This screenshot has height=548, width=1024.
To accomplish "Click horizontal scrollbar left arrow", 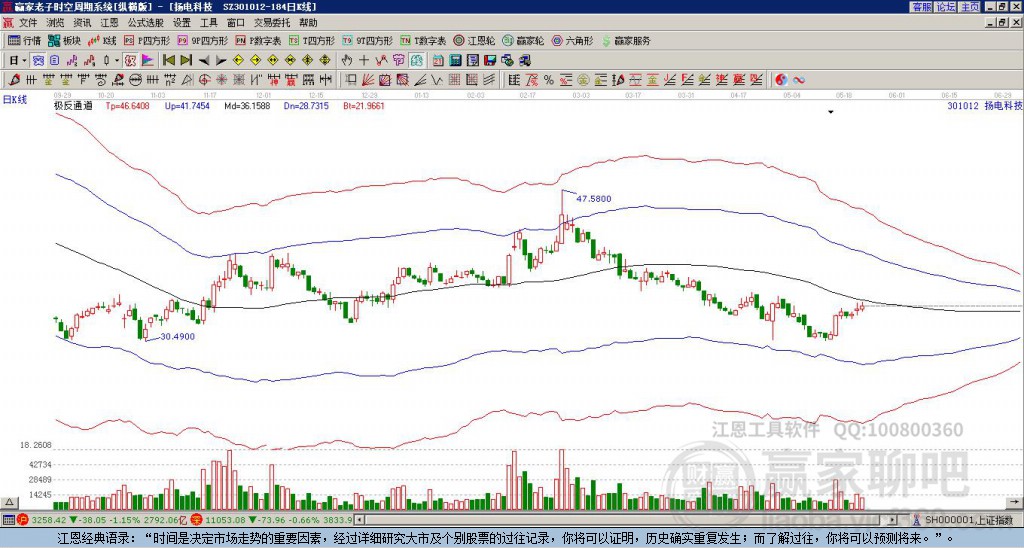I will click(x=359, y=520).
